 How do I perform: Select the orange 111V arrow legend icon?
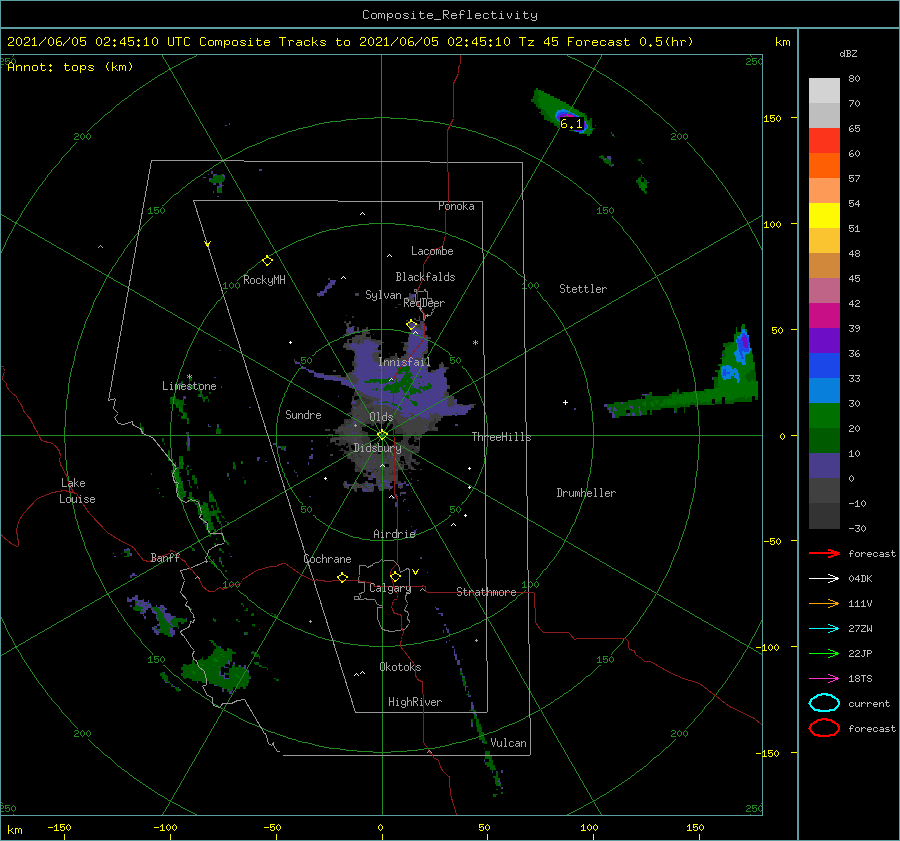click(824, 603)
